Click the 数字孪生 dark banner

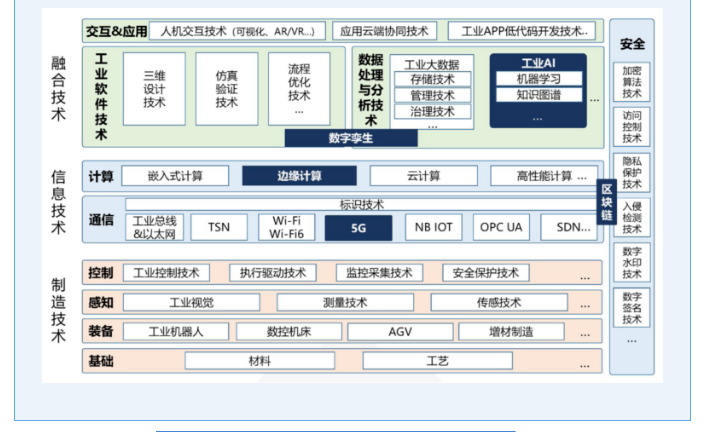pyautogui.click(x=350, y=138)
